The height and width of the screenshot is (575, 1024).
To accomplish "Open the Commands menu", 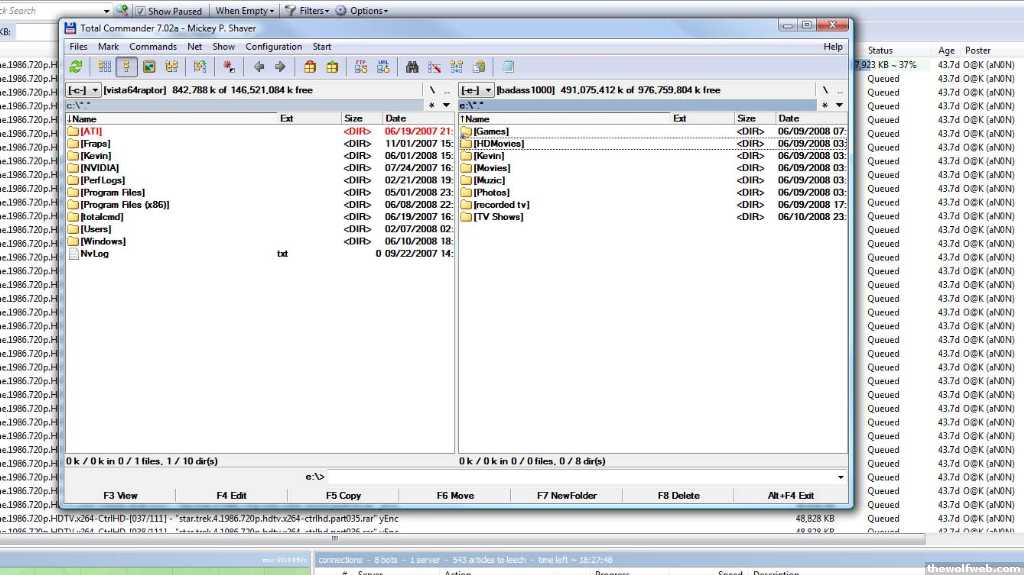I will click(152, 47).
